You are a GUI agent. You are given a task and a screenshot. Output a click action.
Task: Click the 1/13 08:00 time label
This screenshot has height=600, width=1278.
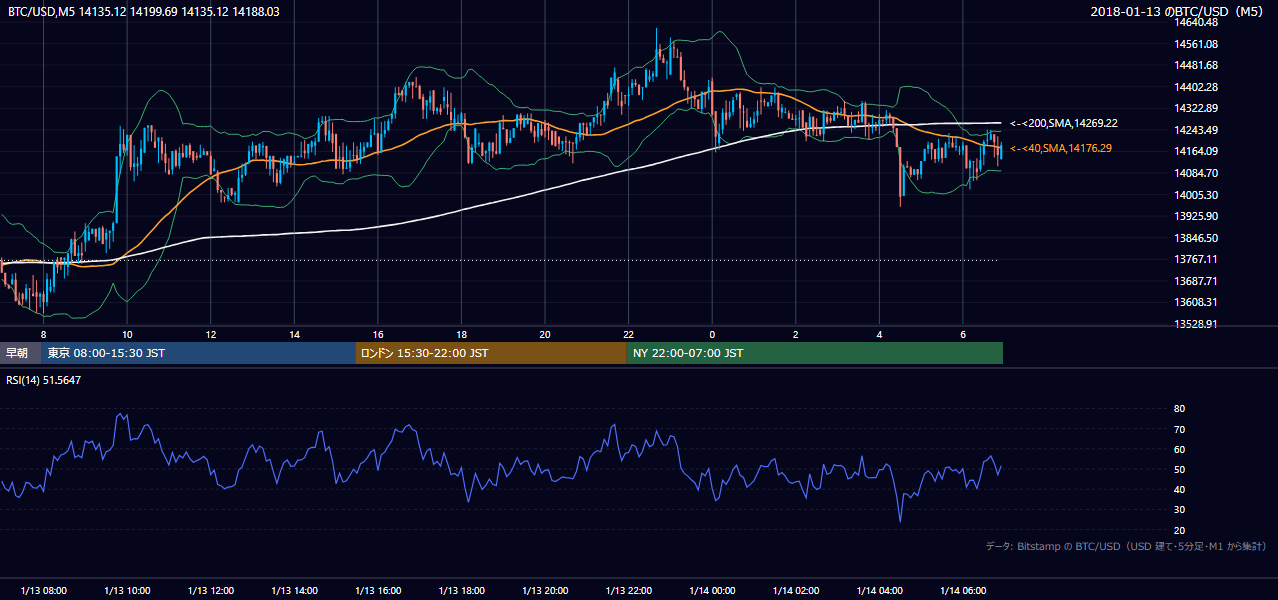click(x=43, y=590)
